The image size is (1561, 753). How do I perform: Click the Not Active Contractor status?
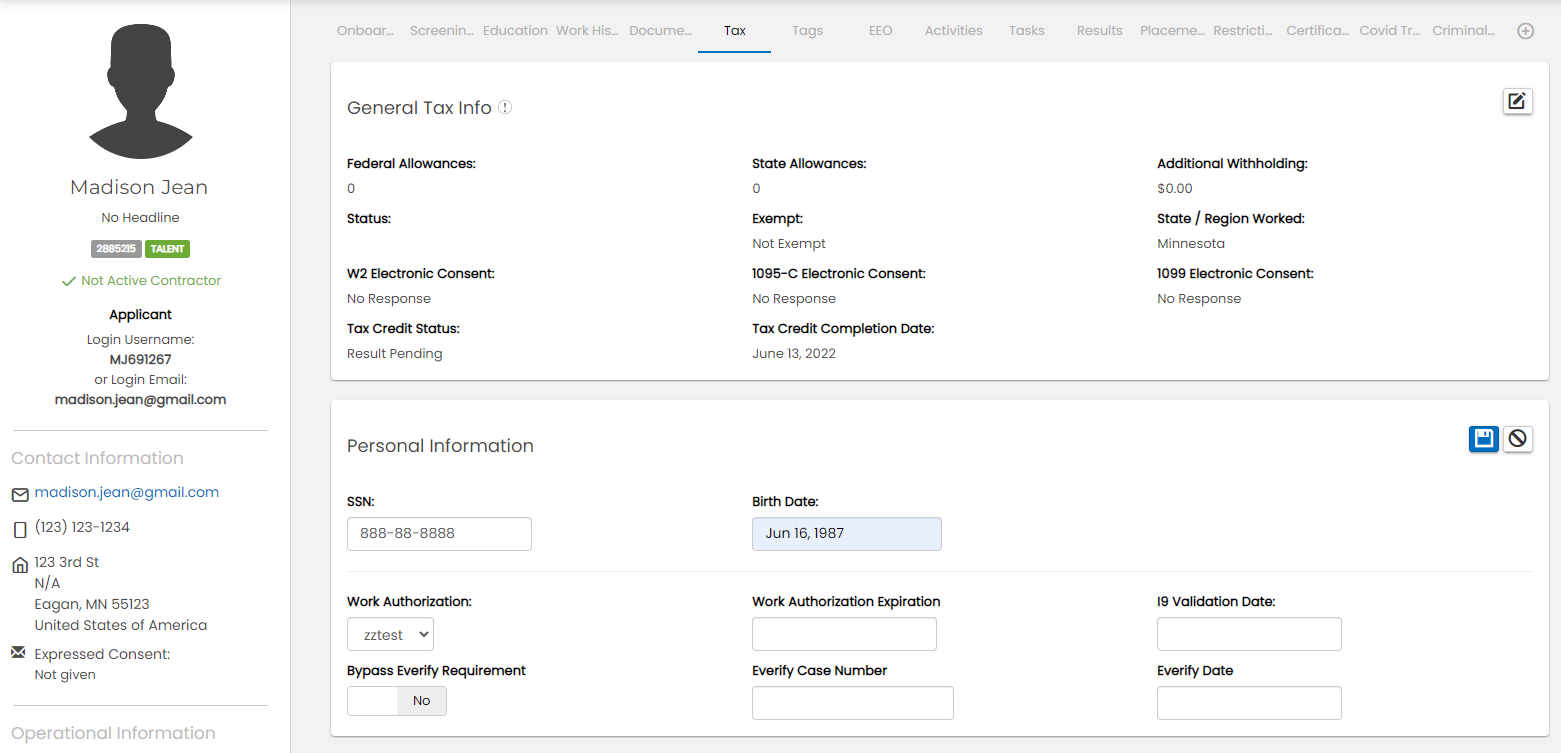click(x=141, y=281)
